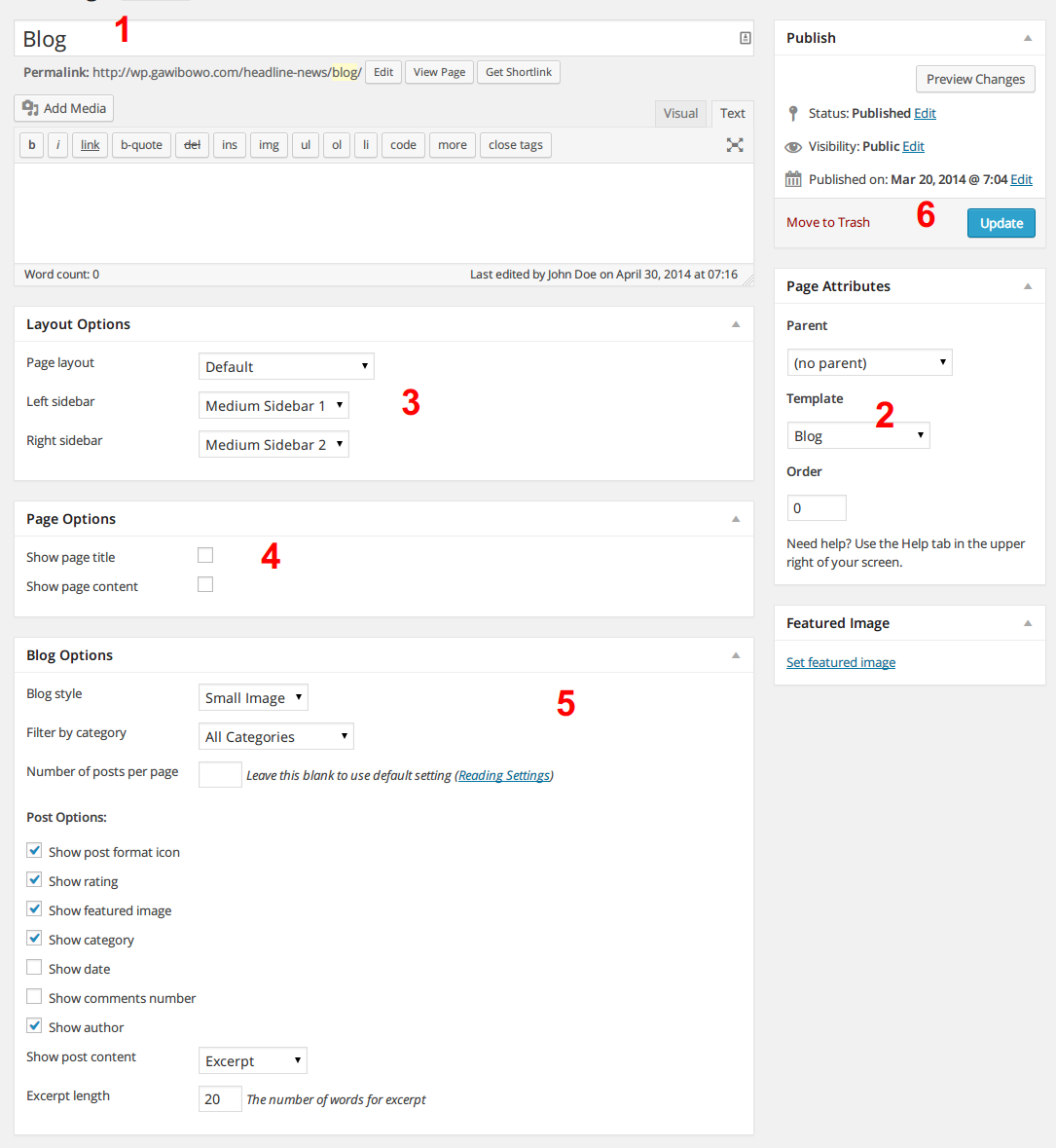The image size is (1056, 1148).
Task: Click the Move to Trash link
Action: 828,222
